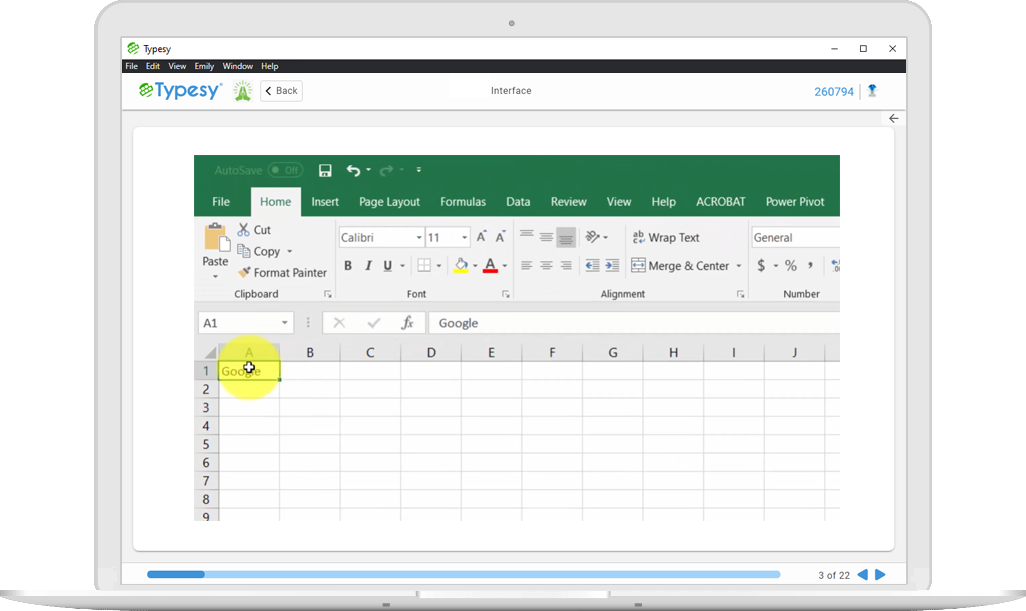
Task: Toggle Wrap Text
Action: [x=666, y=237]
